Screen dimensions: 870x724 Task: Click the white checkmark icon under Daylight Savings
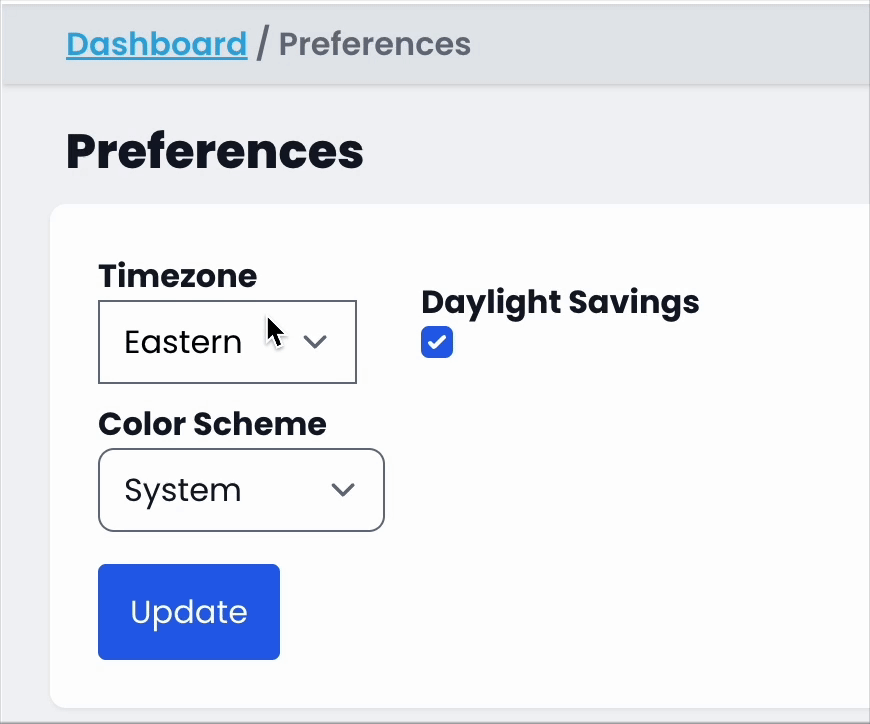(x=437, y=343)
